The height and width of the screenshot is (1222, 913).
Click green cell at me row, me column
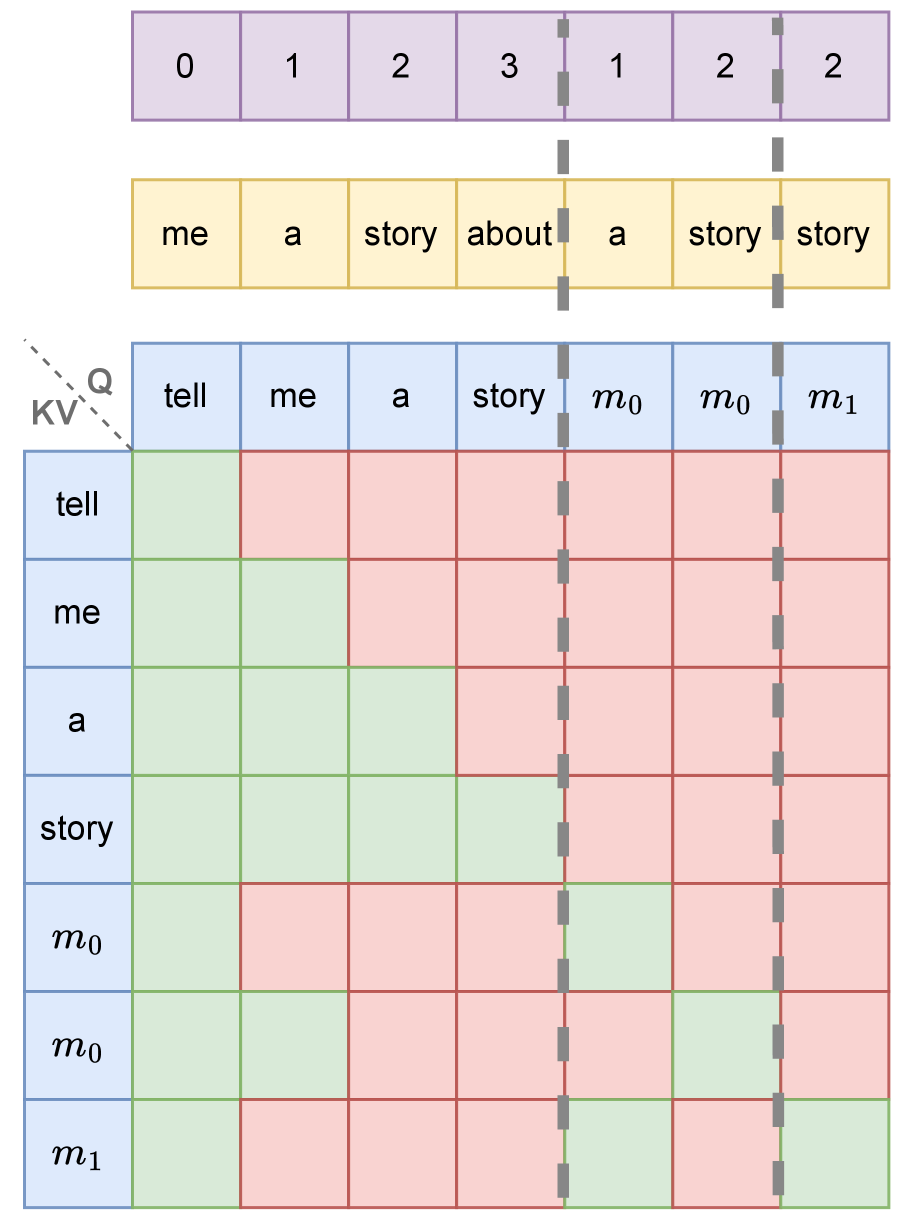click(293, 613)
